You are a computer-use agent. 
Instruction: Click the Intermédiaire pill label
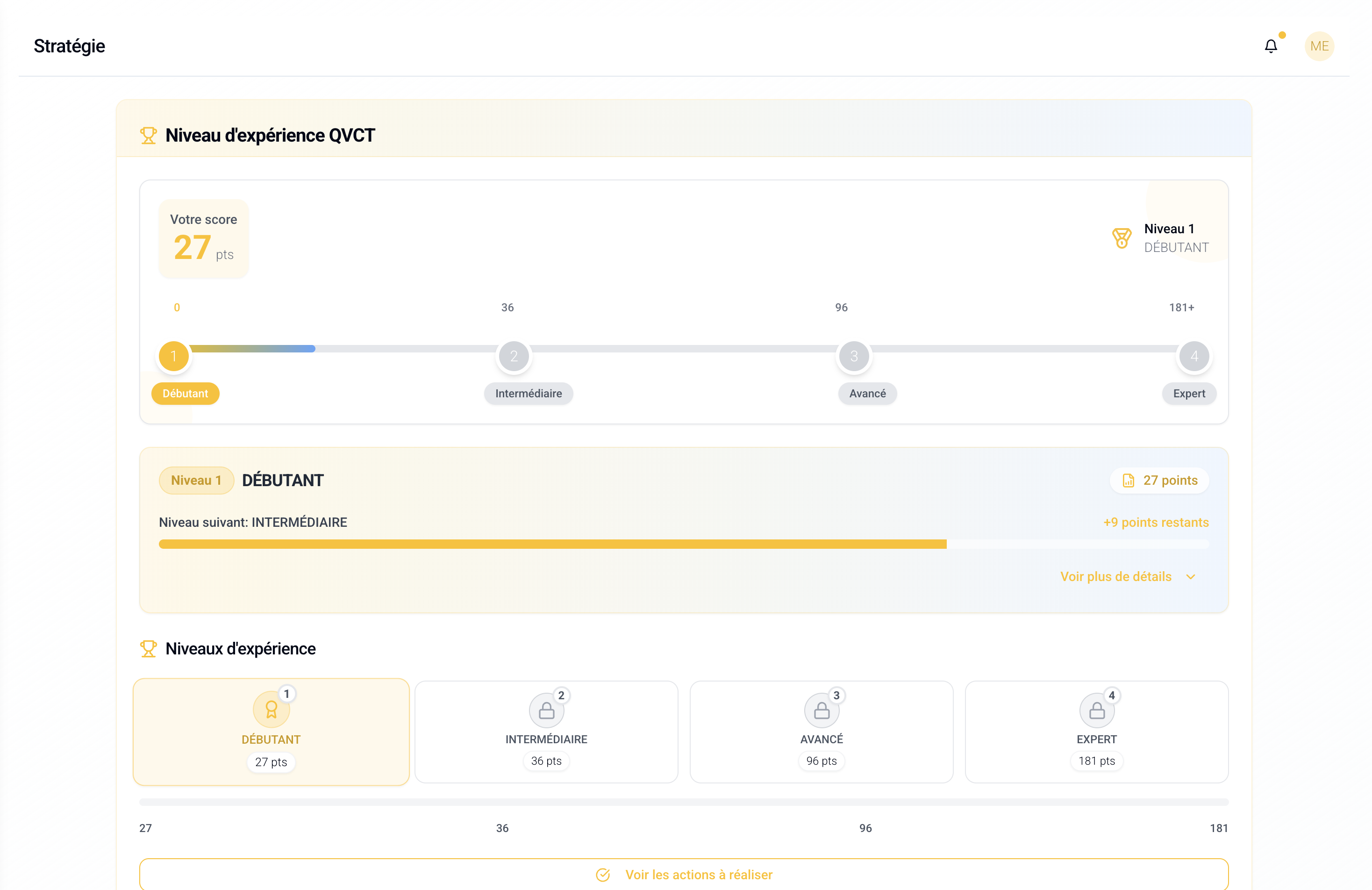pos(528,394)
